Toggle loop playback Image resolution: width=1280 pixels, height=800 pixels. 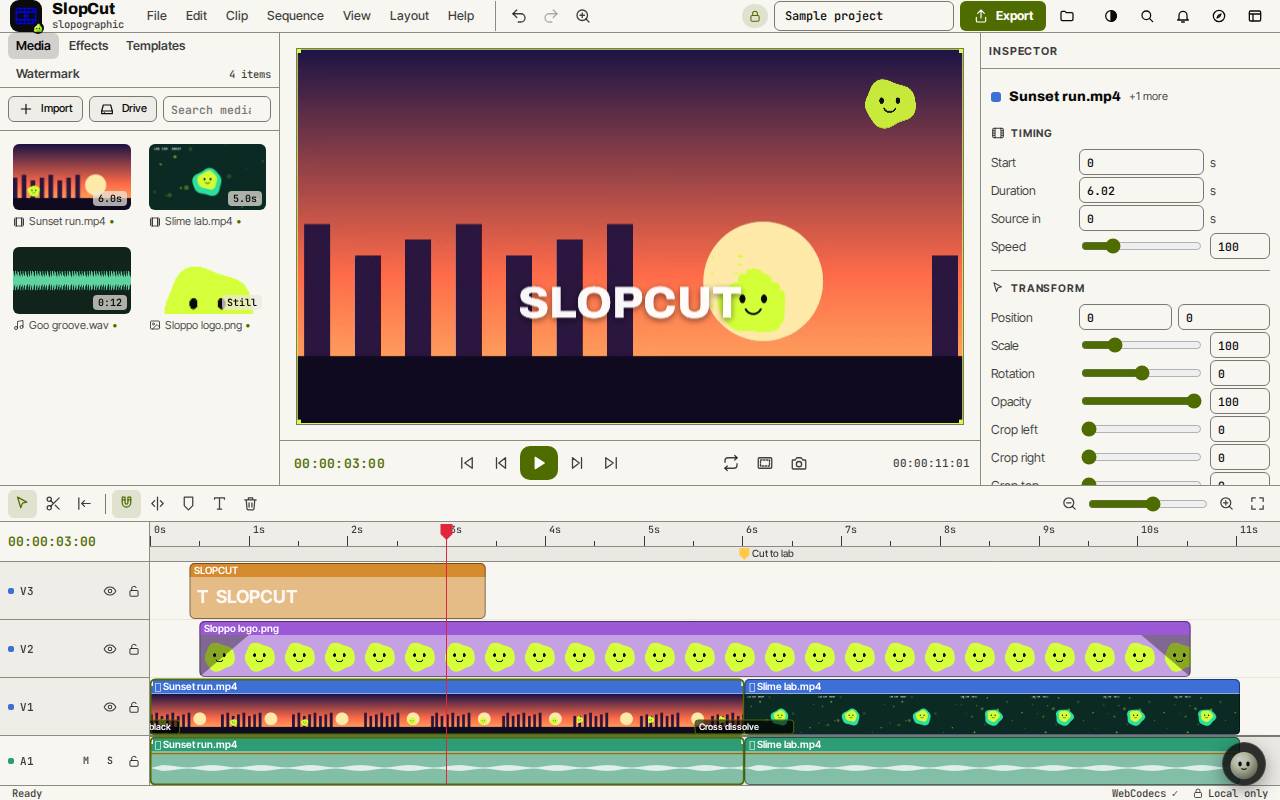point(731,463)
